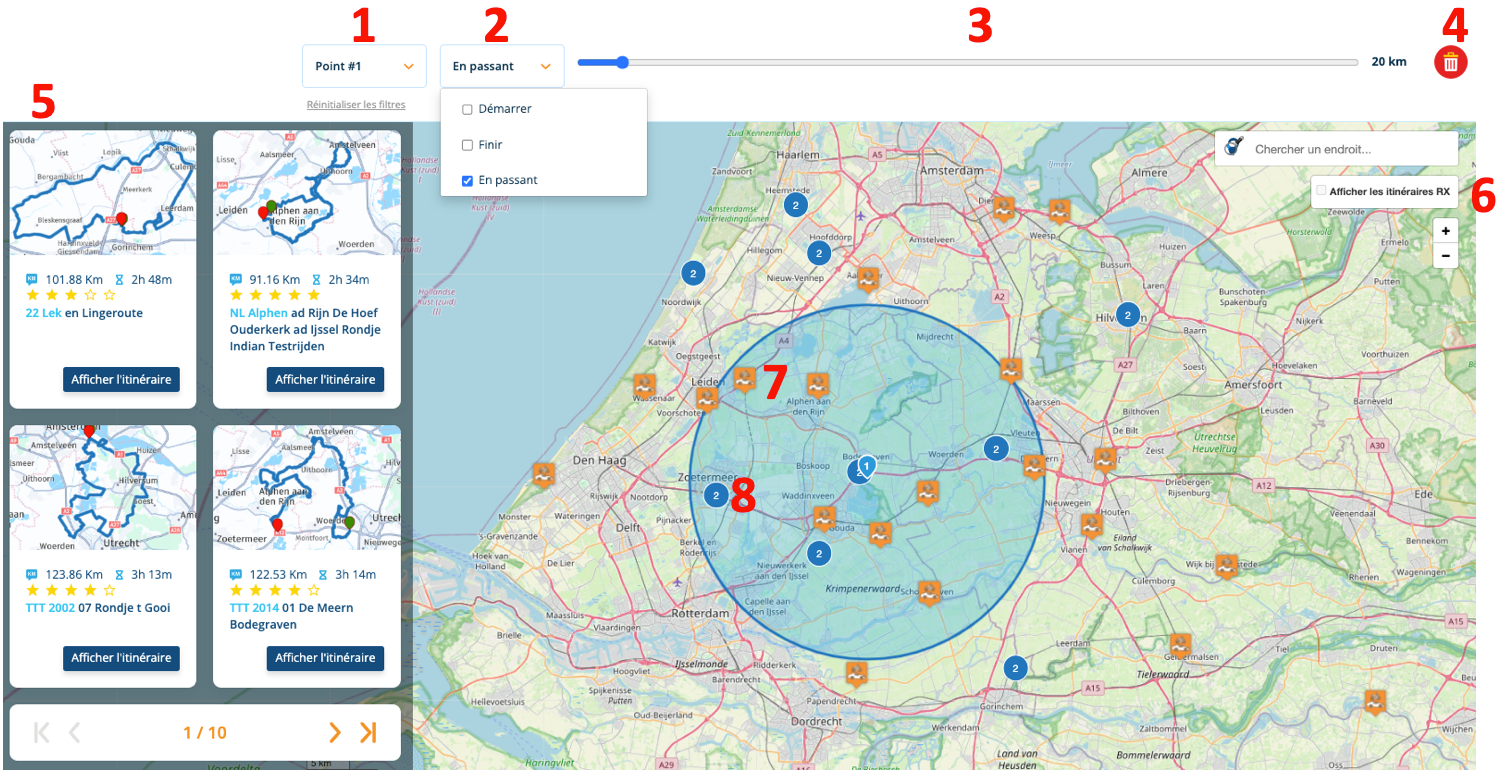
Task: Click the blue cluster marker near Hoofddorp
Action: pos(819,253)
